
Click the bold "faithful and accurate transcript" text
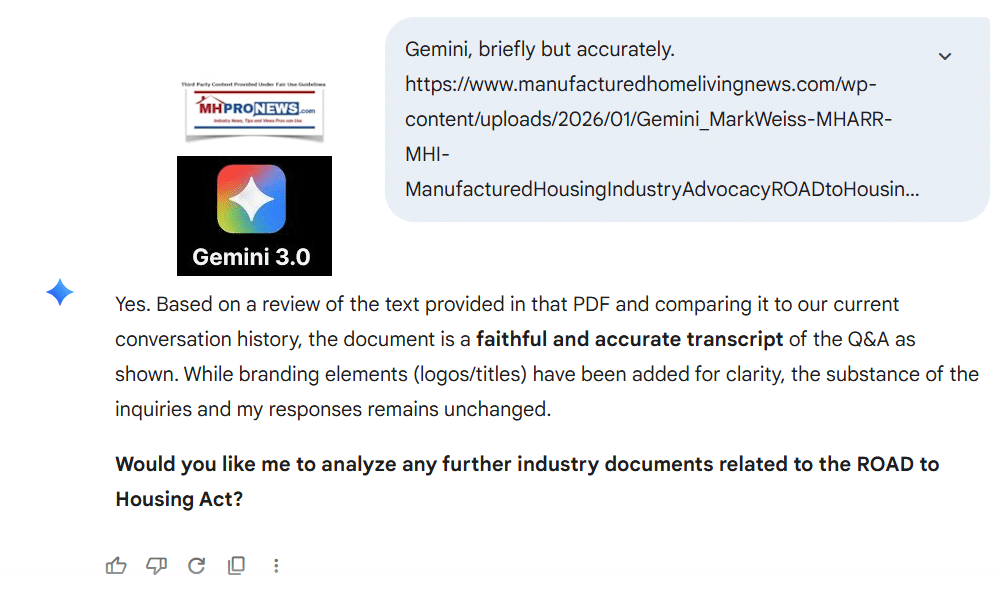coord(629,339)
